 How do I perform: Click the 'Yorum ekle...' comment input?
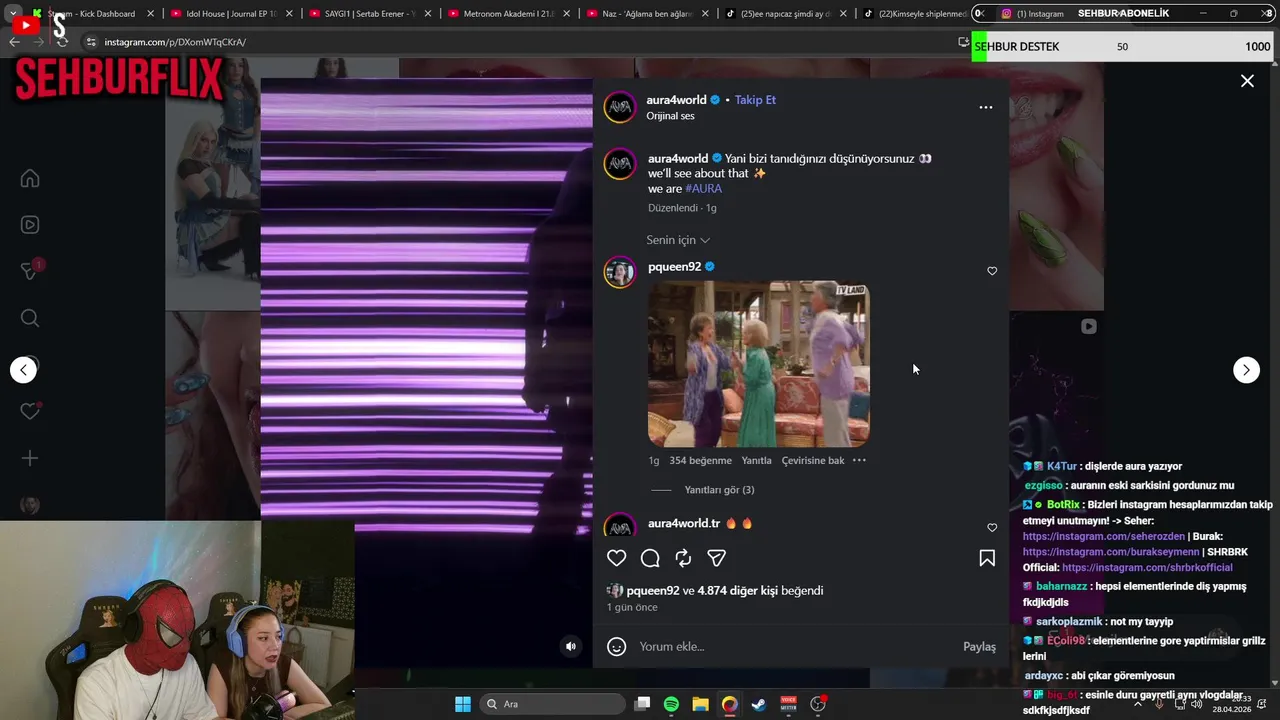[795, 647]
